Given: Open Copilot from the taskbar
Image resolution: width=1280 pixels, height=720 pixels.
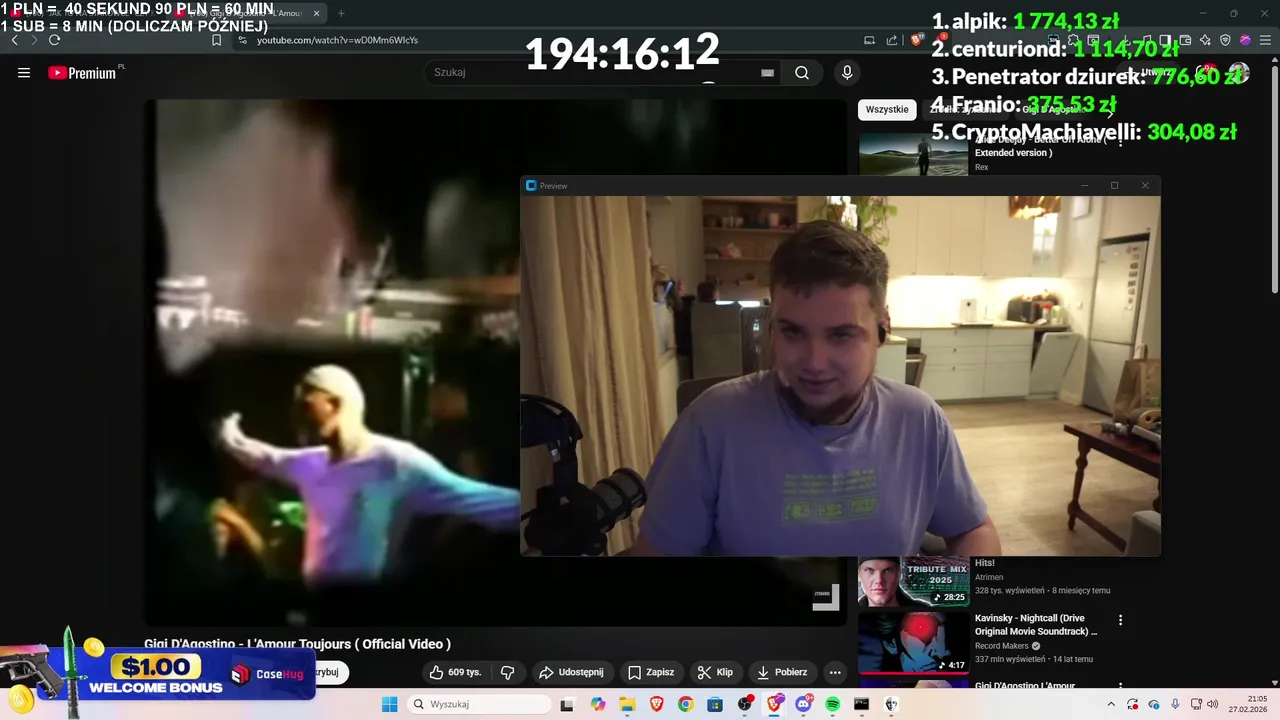Looking at the screenshot, I should tap(598, 704).
